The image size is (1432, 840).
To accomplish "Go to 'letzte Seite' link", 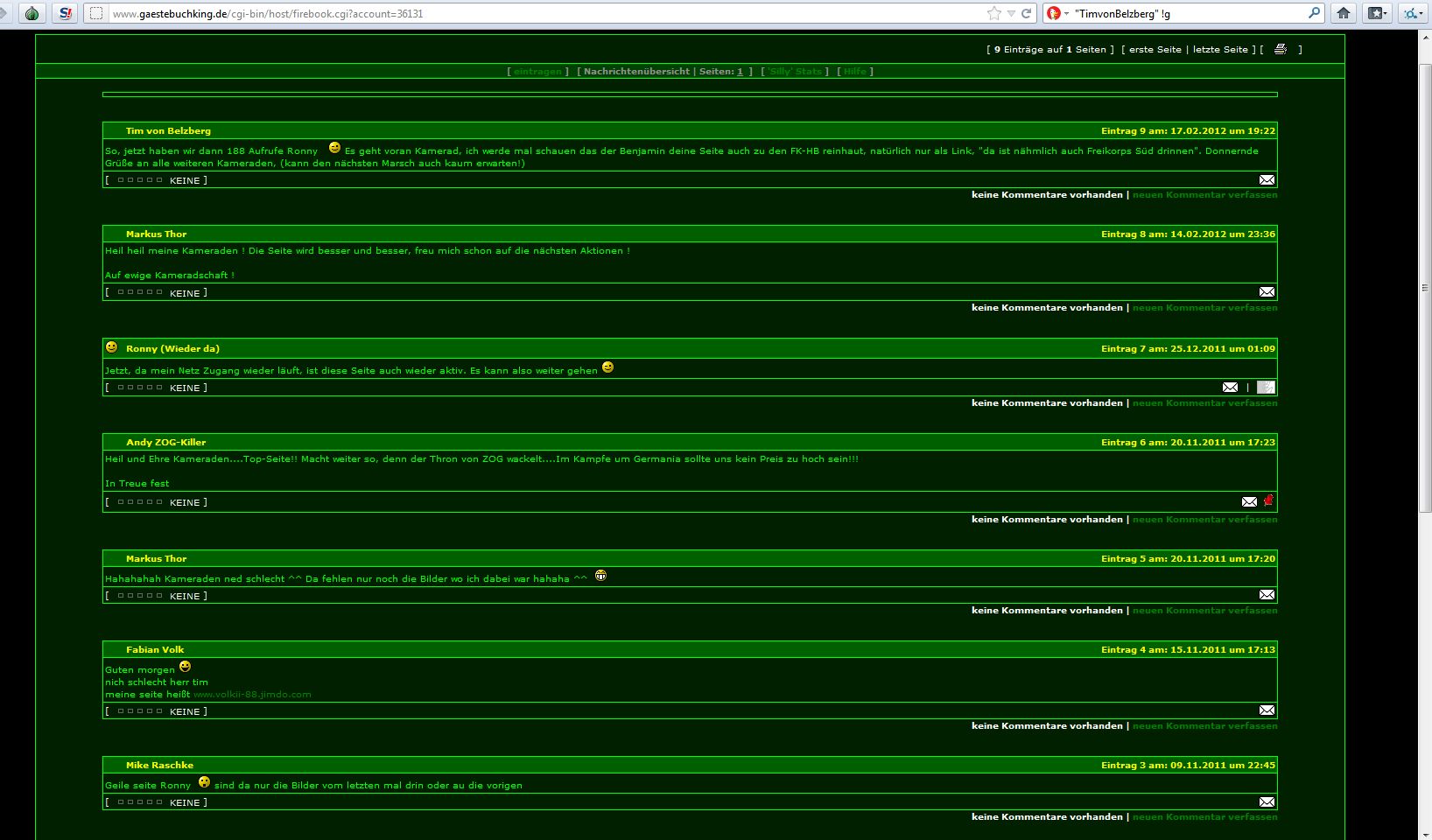I will tap(1223, 50).
